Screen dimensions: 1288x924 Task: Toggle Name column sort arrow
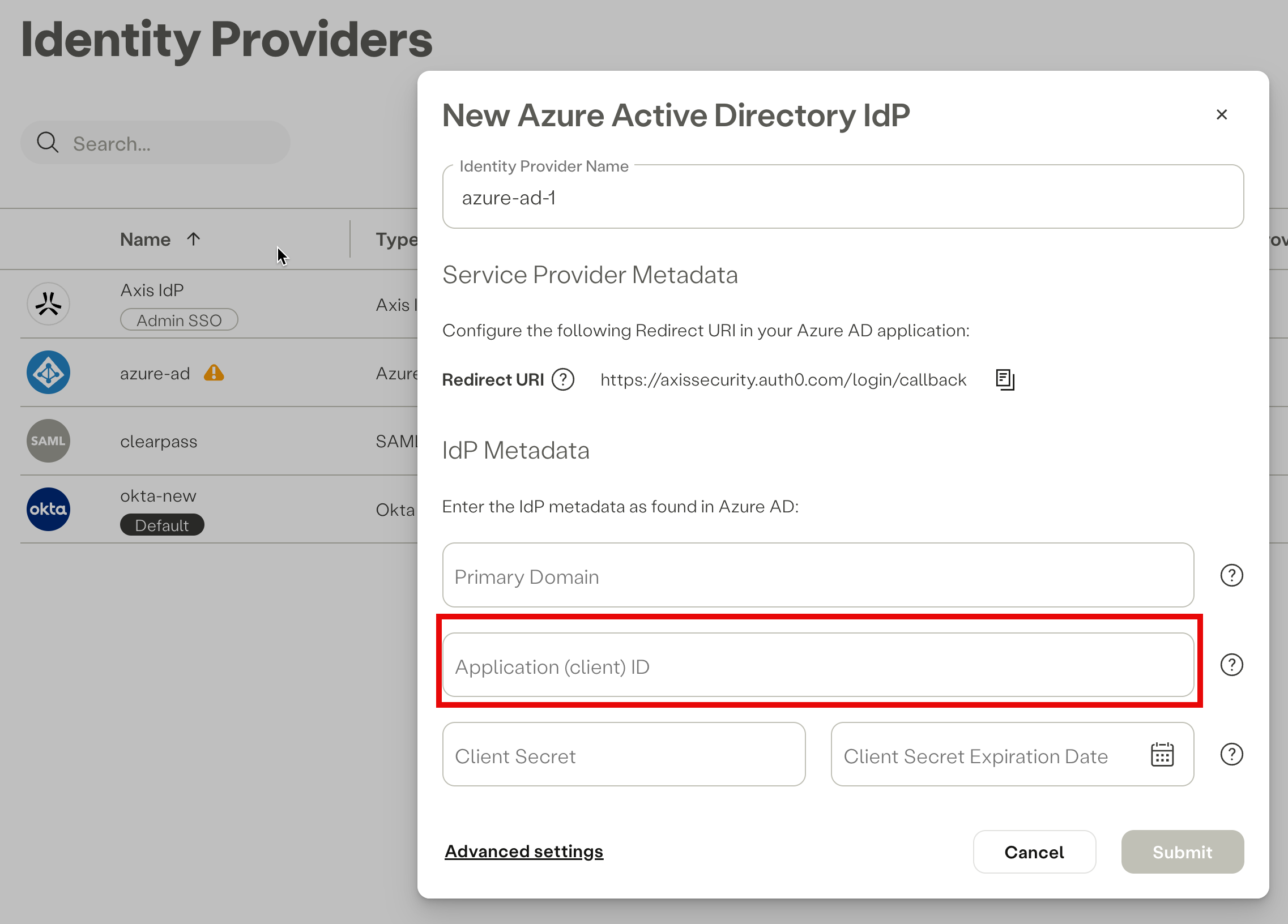pyautogui.click(x=194, y=239)
